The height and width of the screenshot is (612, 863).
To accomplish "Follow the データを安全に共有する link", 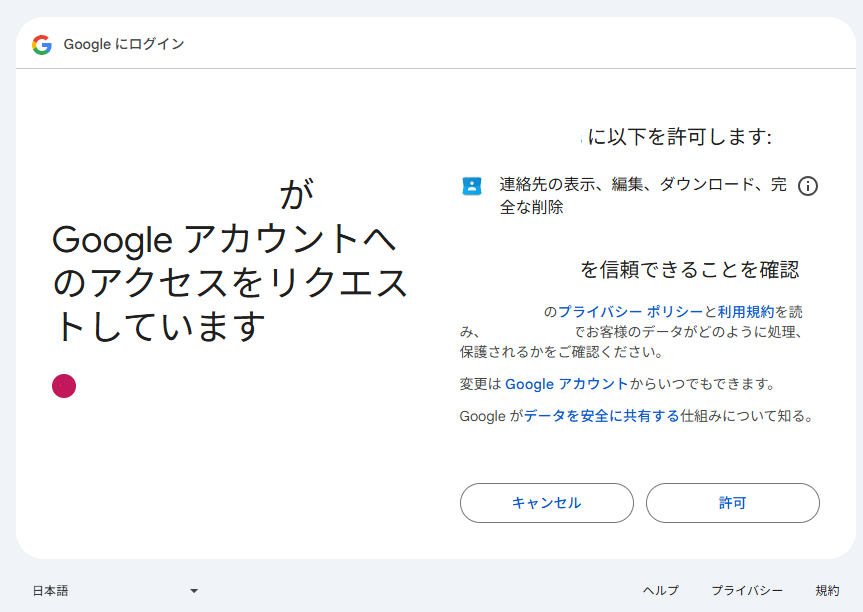I will pos(601,416).
